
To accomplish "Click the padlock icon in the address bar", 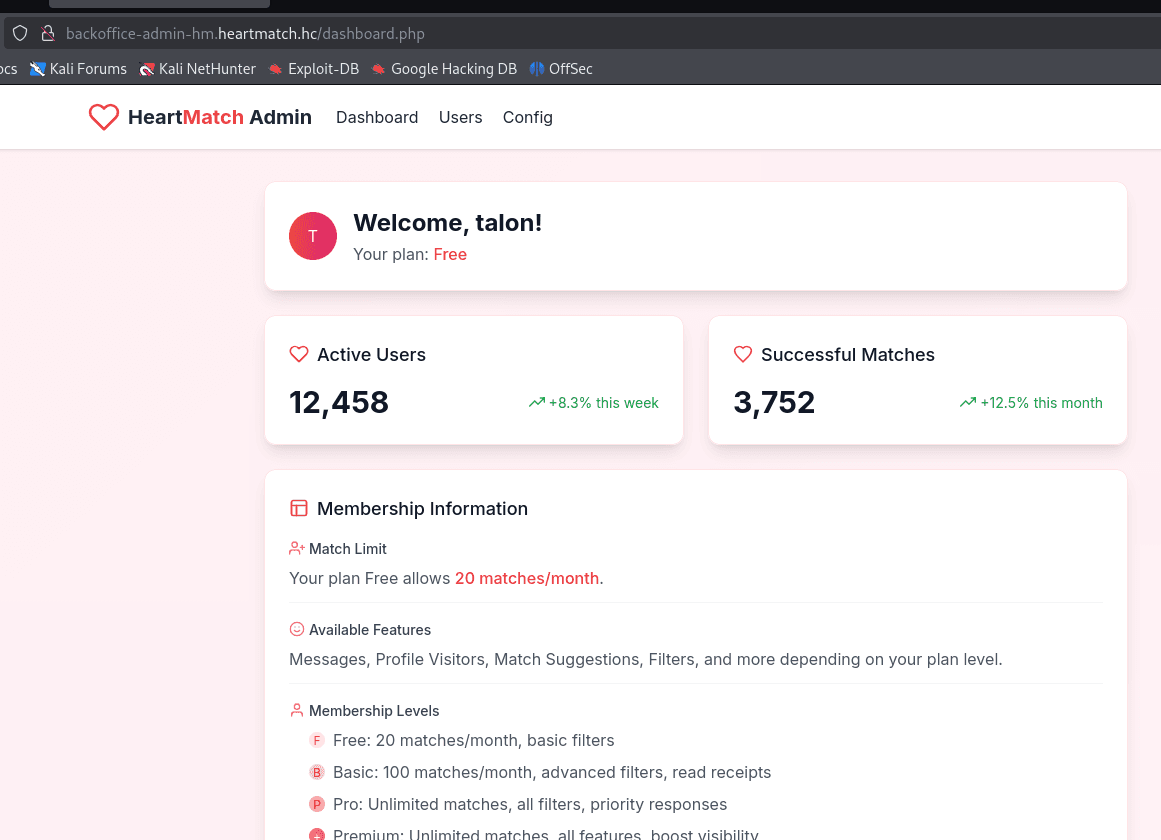I will [47, 33].
